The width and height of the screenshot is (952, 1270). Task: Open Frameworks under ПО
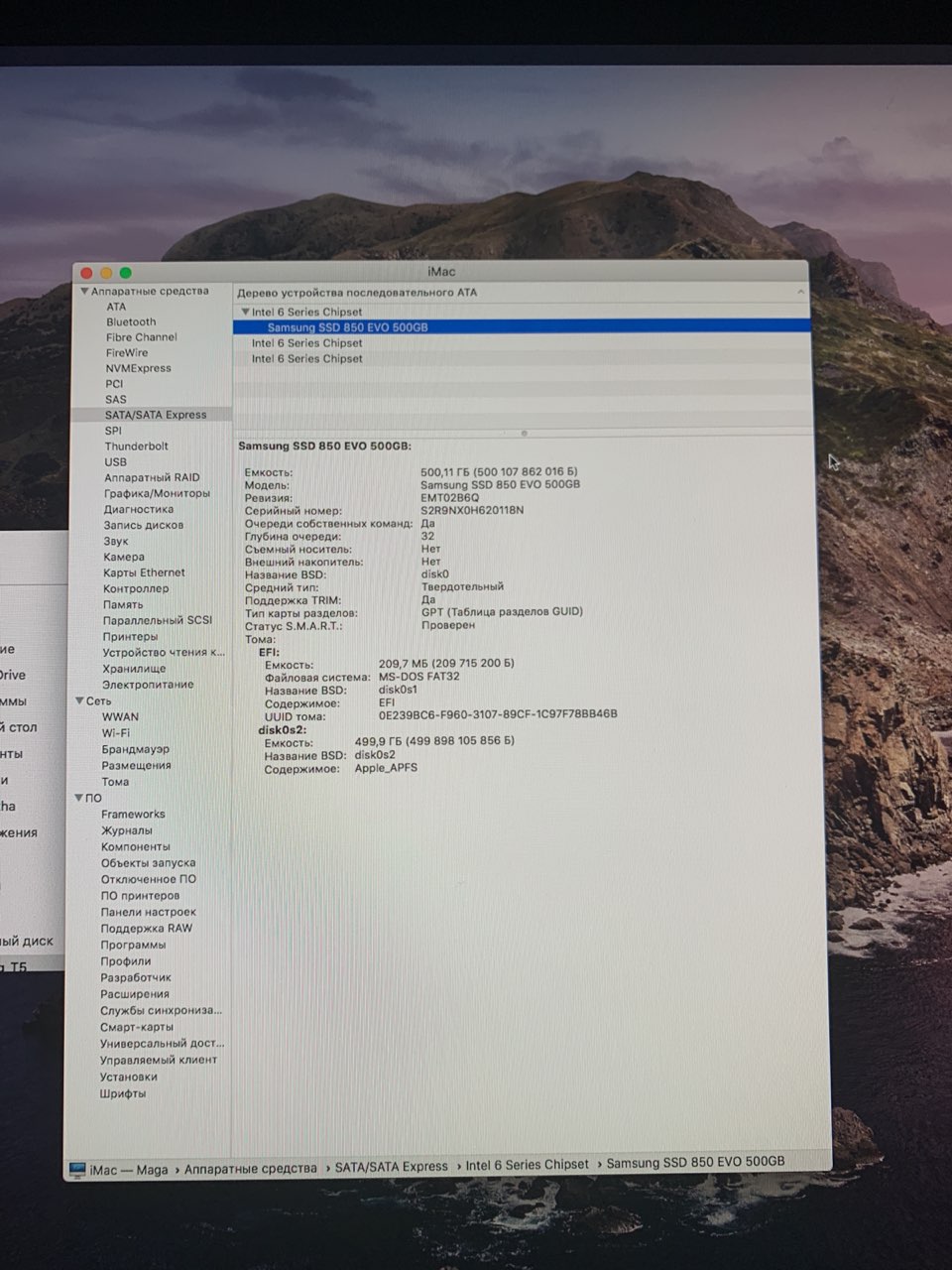point(133,815)
